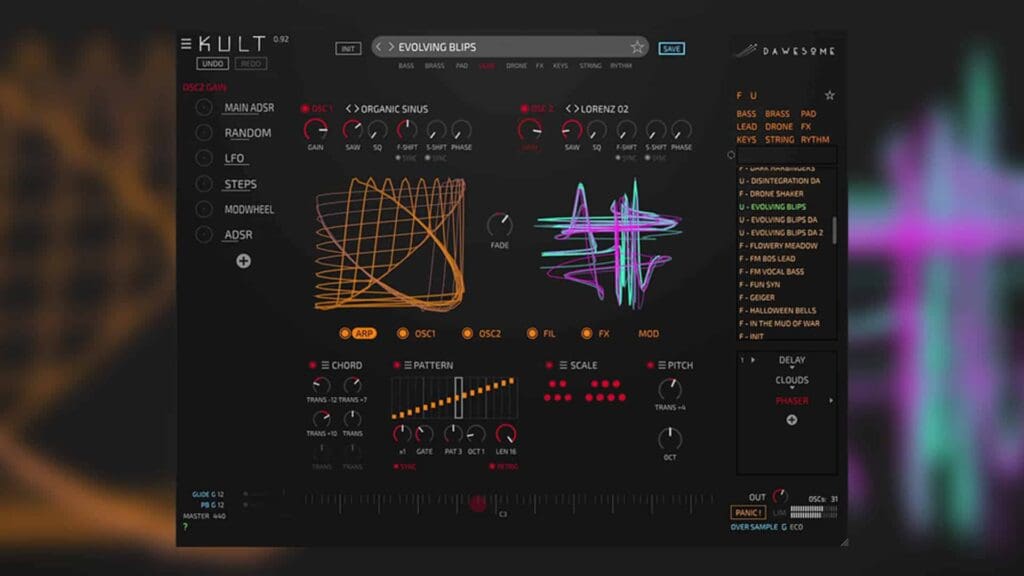Click the FADE knob between oscillators

(500, 225)
